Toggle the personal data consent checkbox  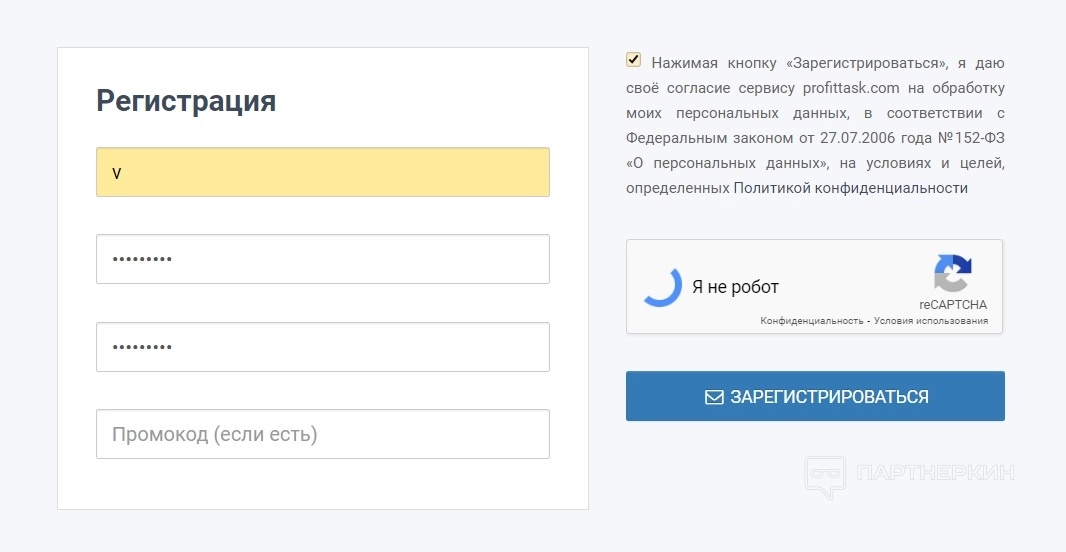[x=634, y=60]
